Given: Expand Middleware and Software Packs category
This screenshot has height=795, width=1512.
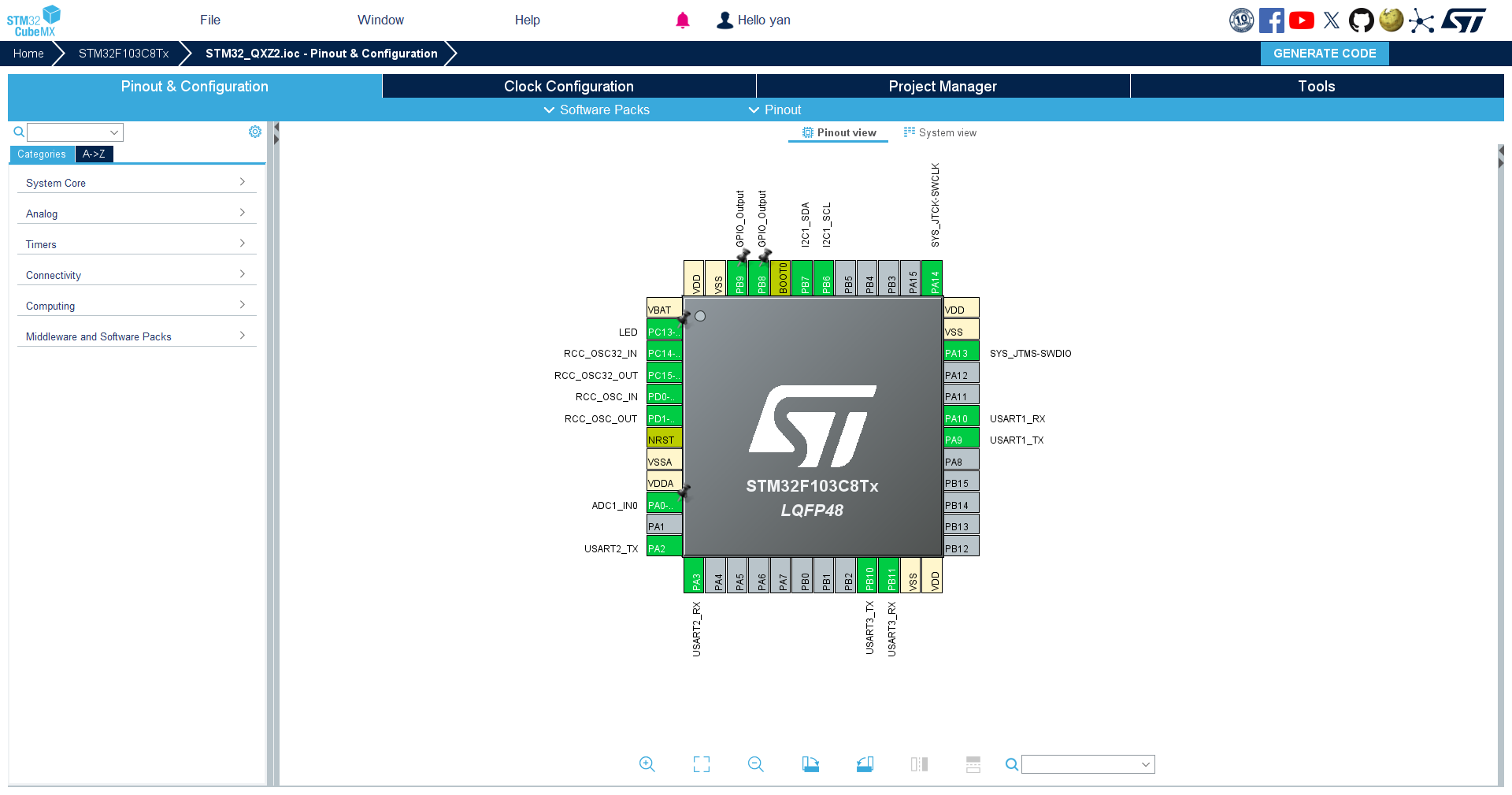Looking at the screenshot, I should 137,336.
